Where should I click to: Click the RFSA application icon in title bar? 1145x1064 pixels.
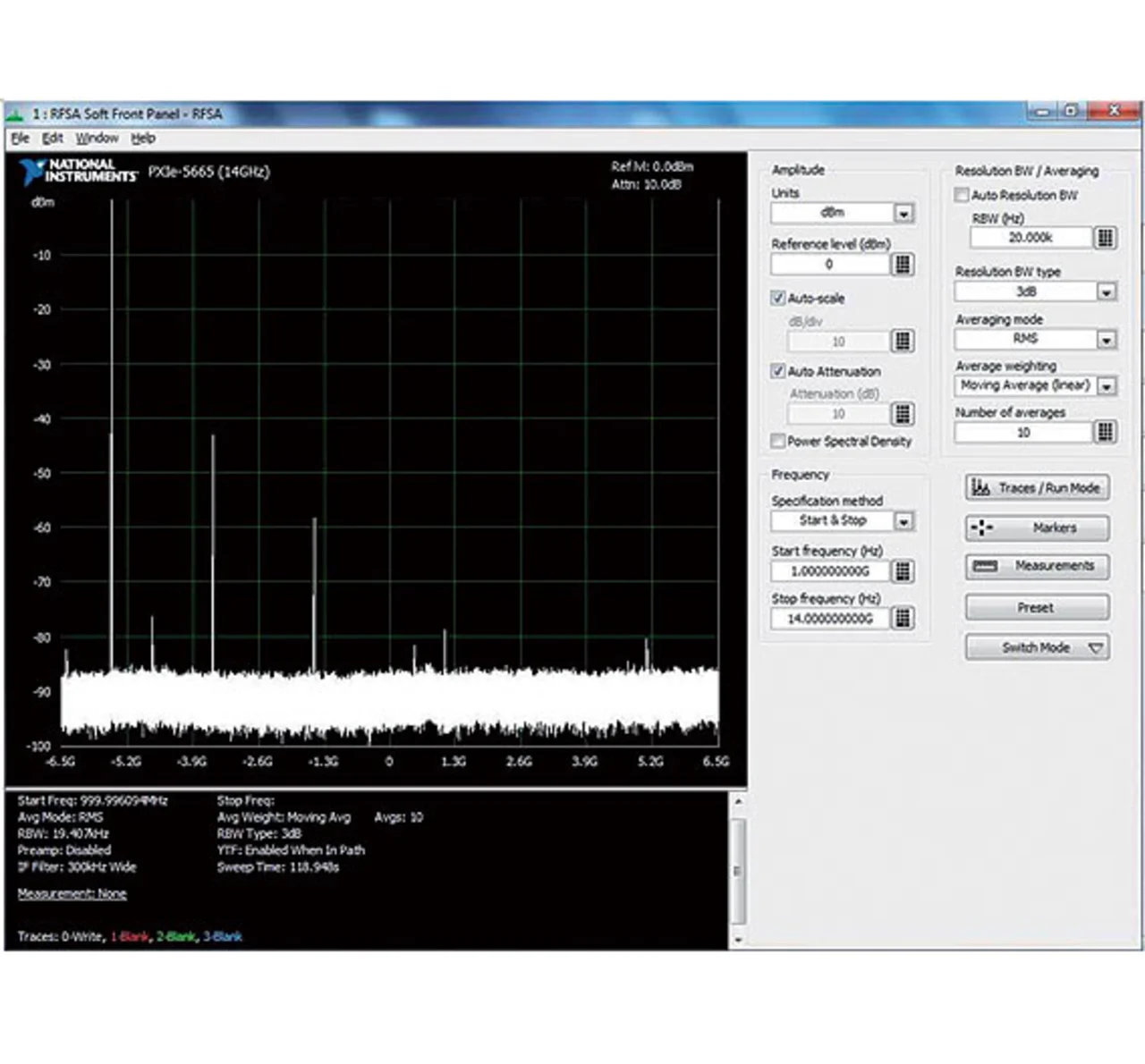(14, 114)
